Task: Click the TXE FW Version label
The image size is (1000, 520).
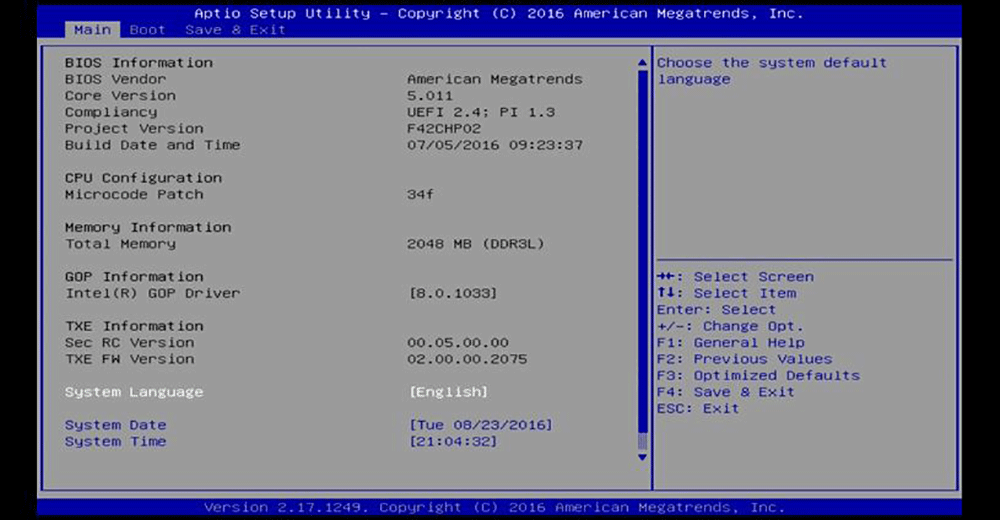Action: (x=129, y=359)
